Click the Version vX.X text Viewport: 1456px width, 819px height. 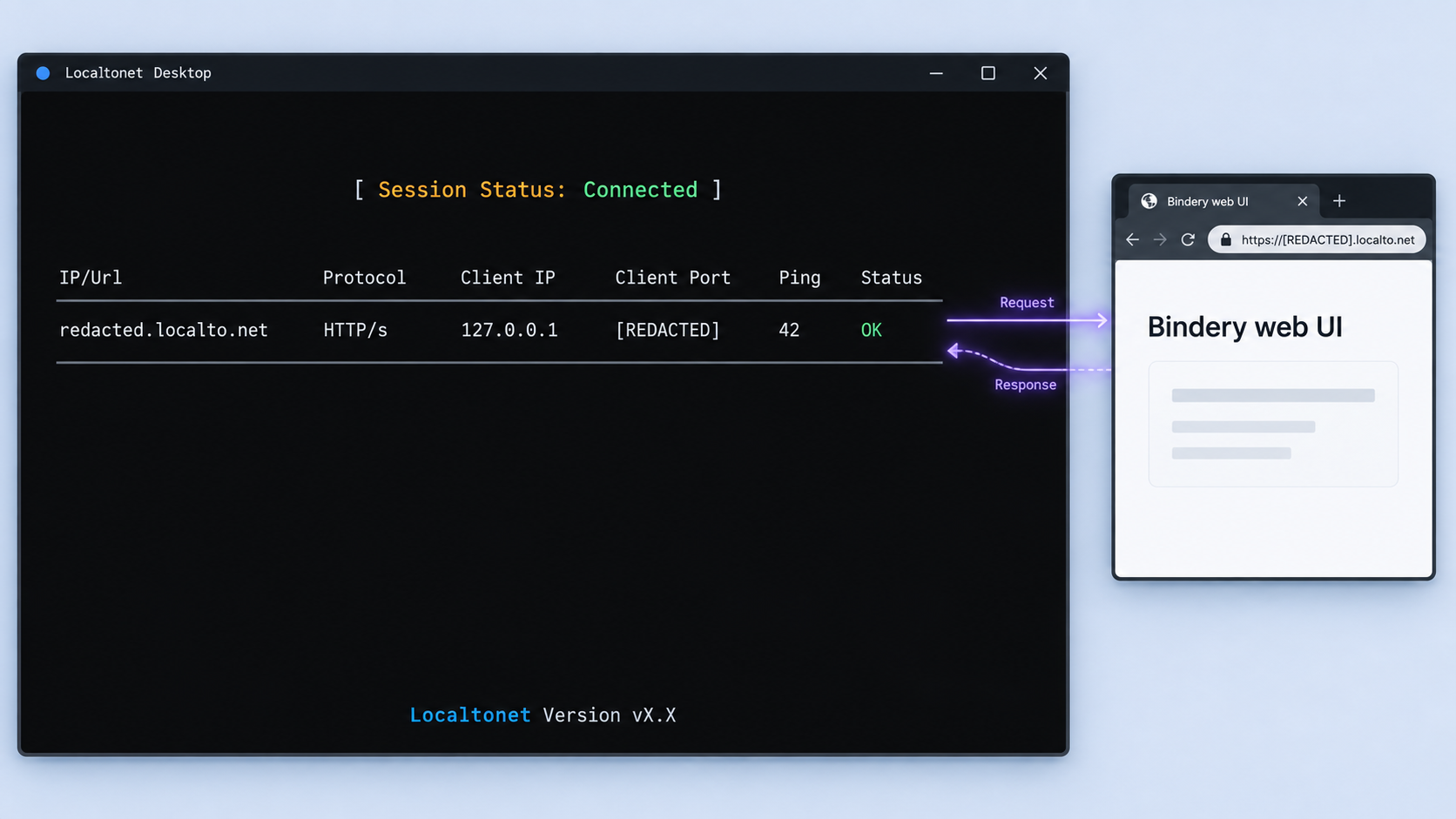(610, 715)
